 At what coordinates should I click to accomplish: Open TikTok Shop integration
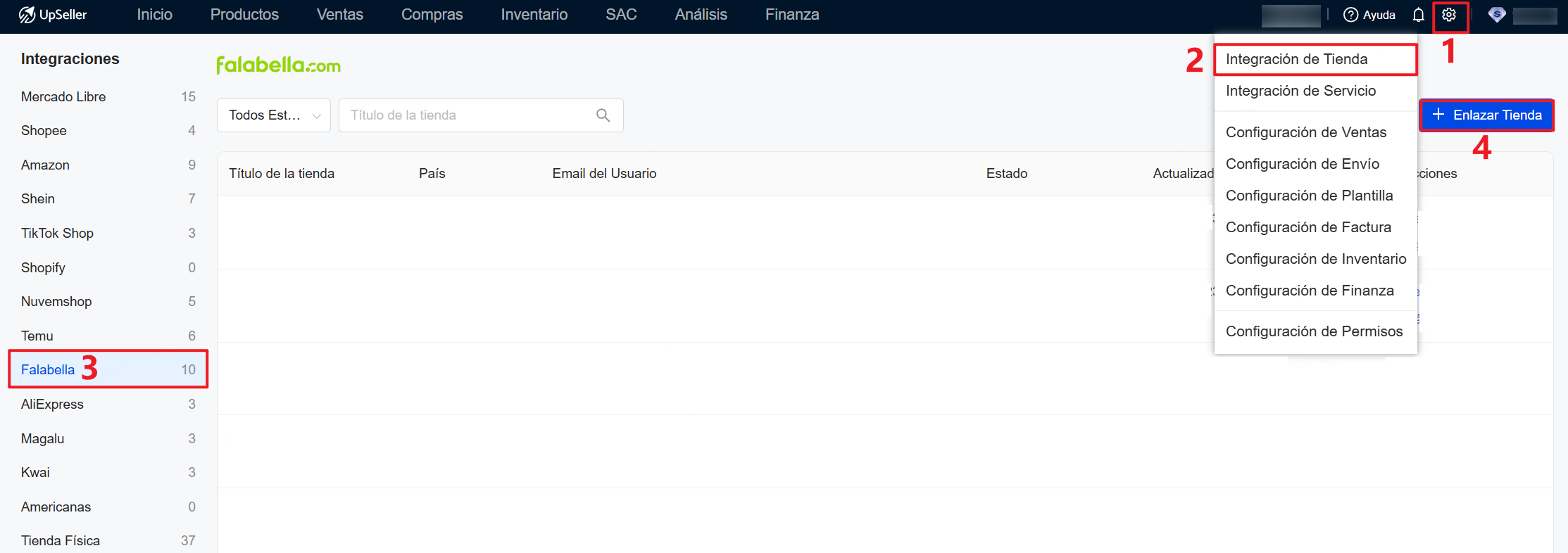coord(57,233)
